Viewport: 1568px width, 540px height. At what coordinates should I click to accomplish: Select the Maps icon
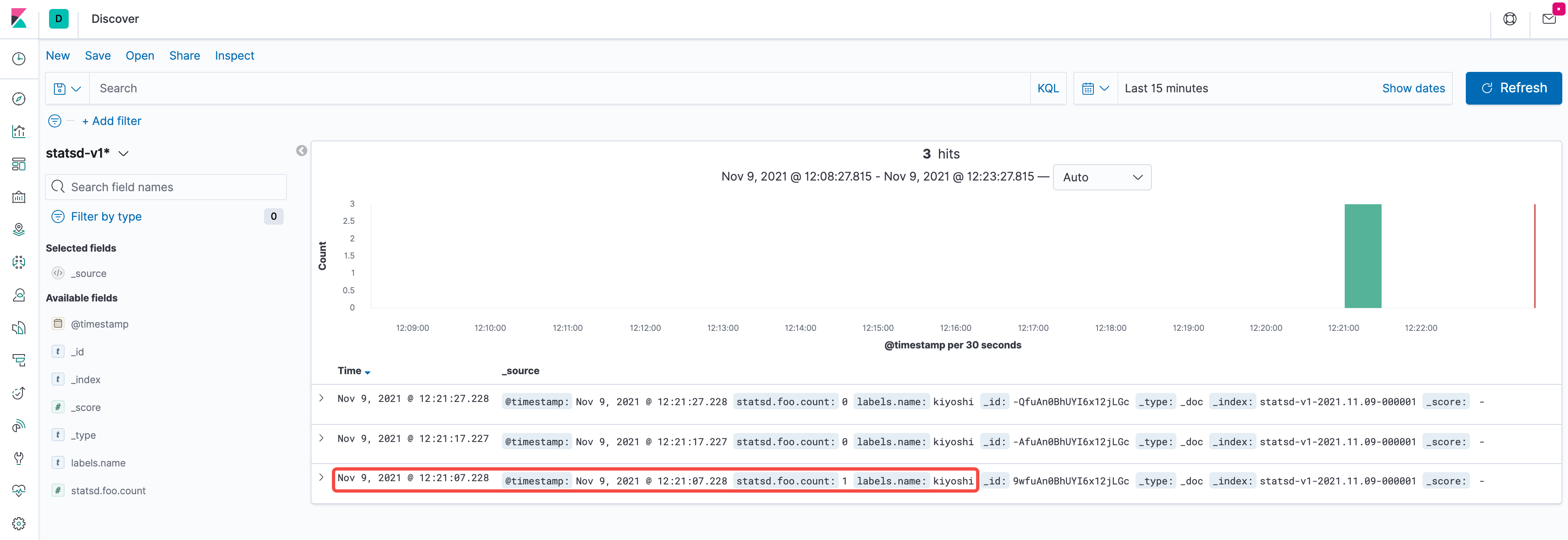click(x=19, y=229)
